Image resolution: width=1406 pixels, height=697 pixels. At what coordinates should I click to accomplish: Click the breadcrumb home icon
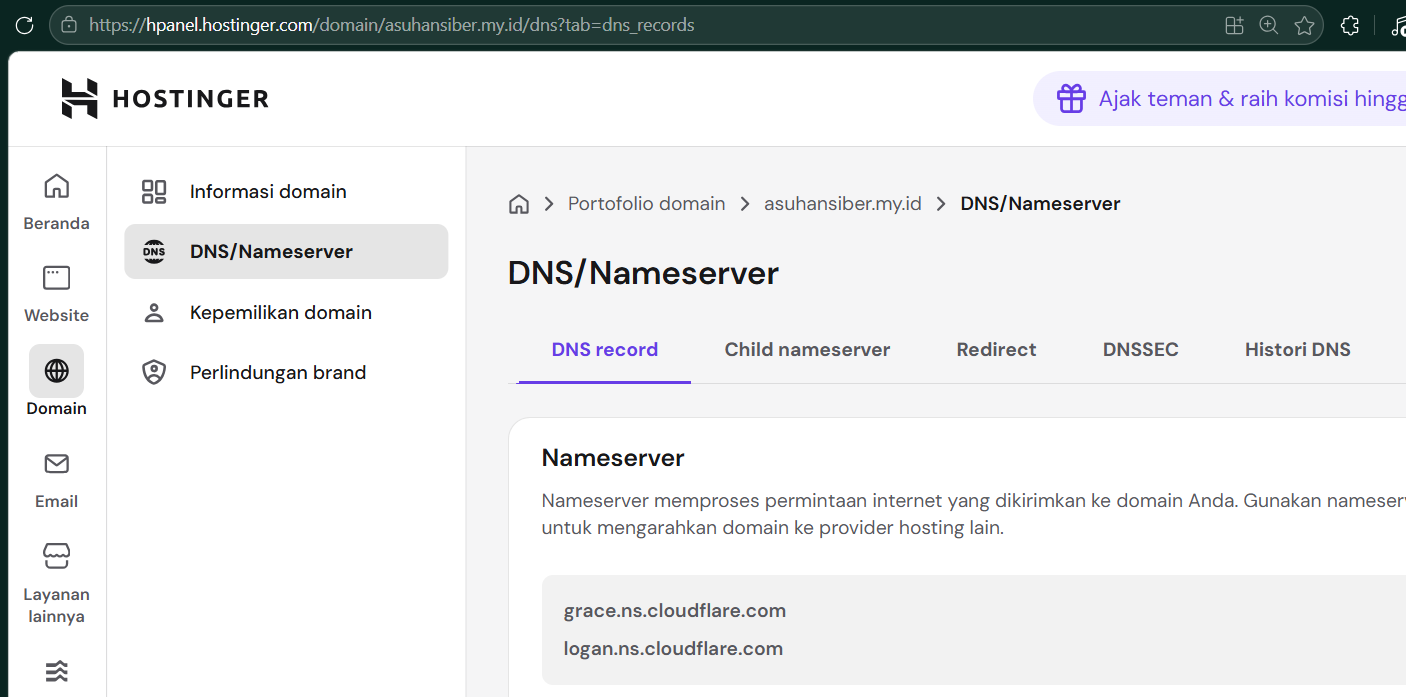[x=519, y=204]
